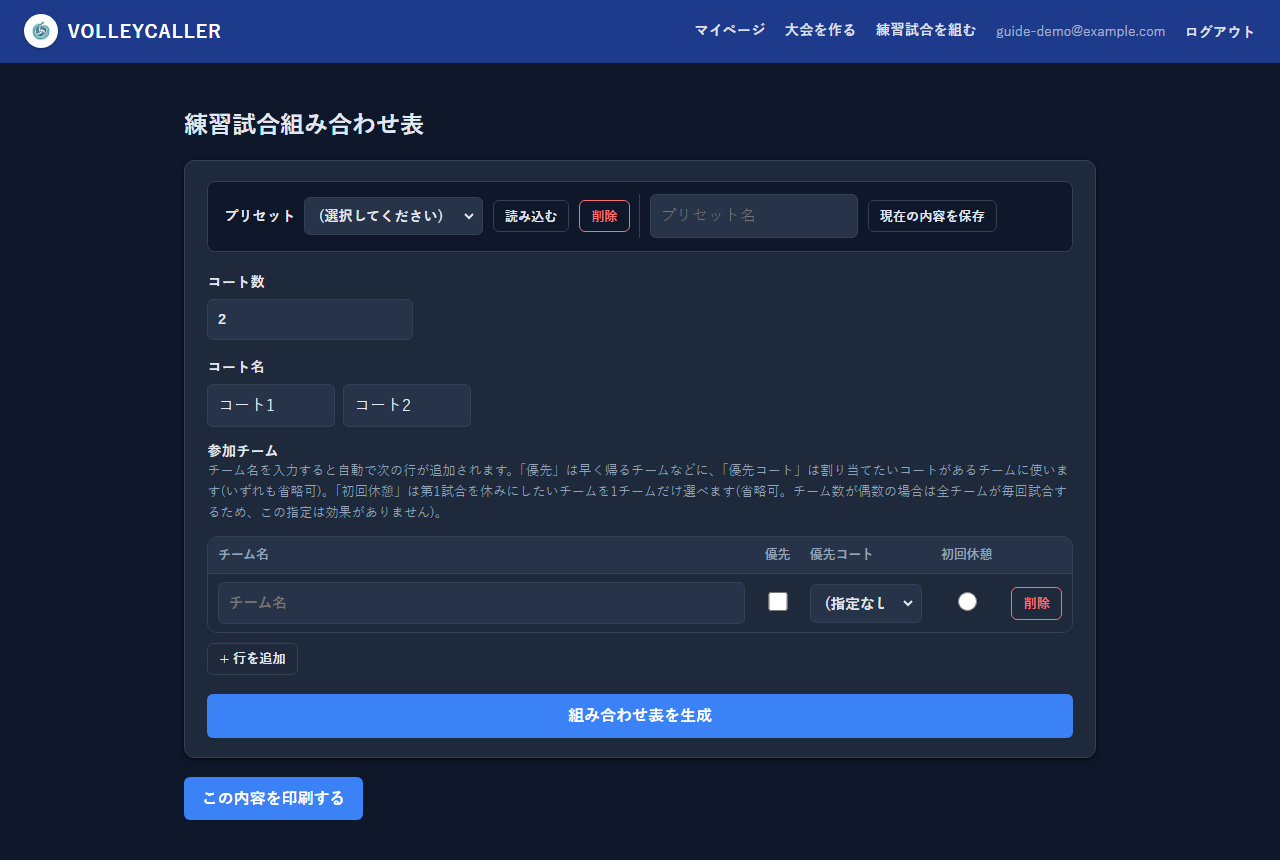Click the 参加チーム section label
This screenshot has height=860, width=1280.
(x=243, y=451)
